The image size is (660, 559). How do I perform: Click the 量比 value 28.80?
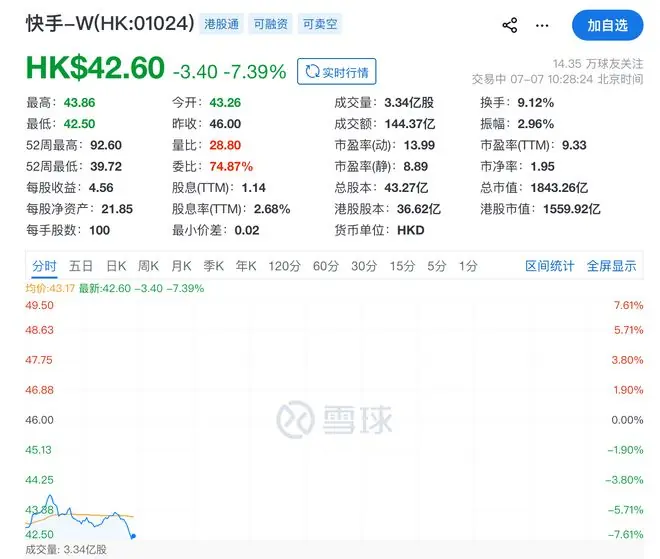tap(225, 145)
